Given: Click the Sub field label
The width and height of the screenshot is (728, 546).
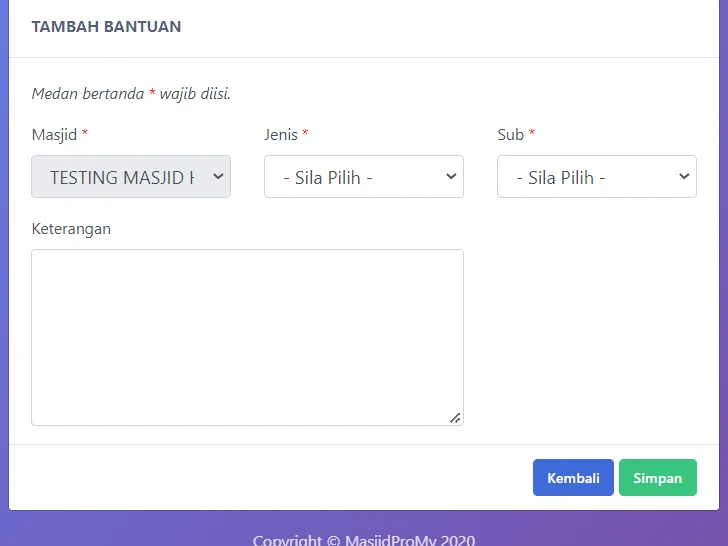Looking at the screenshot, I should point(510,135).
